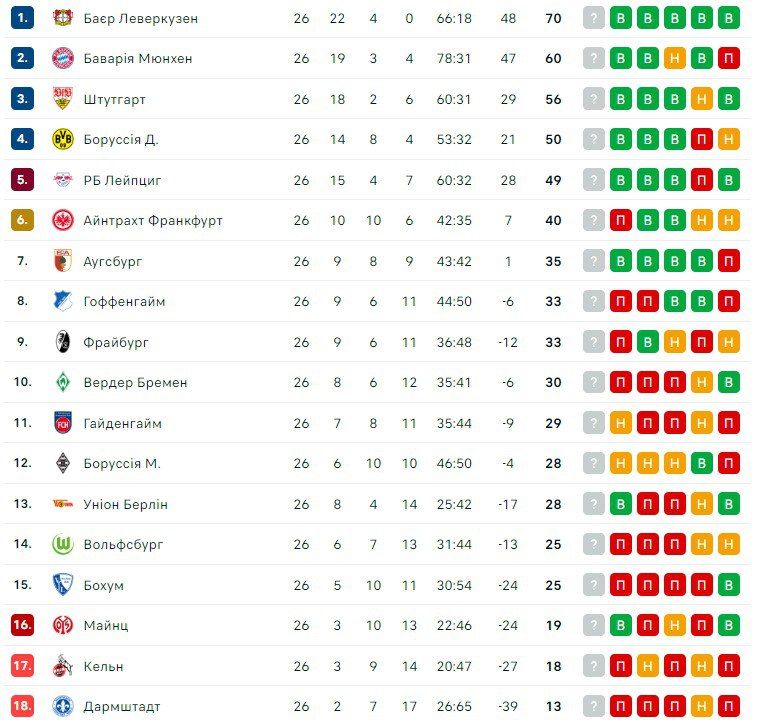Click the Bayer Leverkusen club logo
The image size is (759, 720).
pos(63,18)
